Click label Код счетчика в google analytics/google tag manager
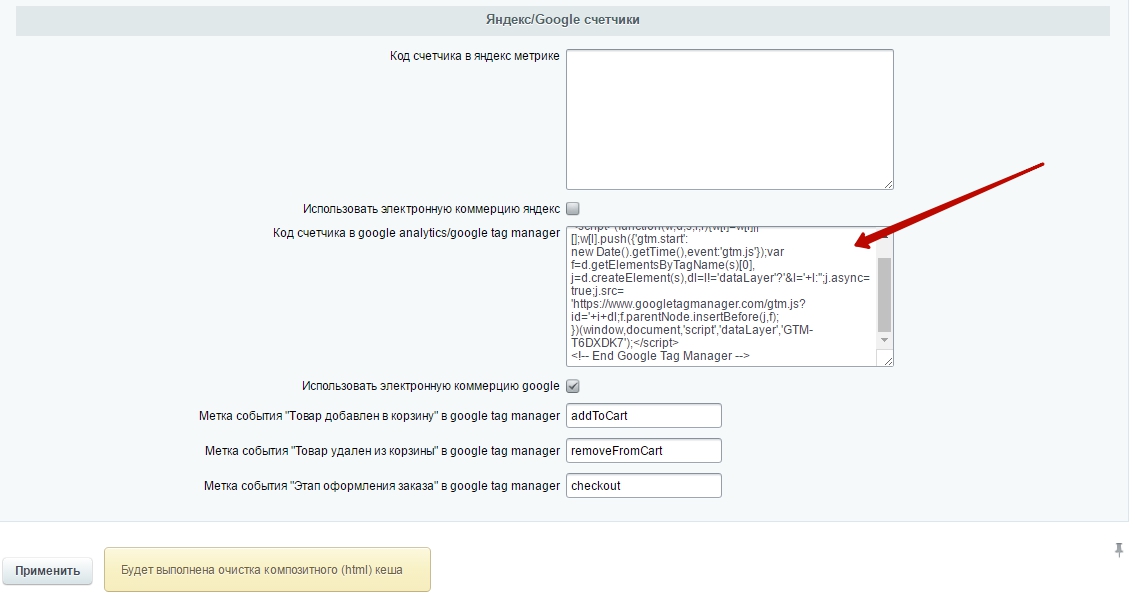 pyautogui.click(x=416, y=233)
